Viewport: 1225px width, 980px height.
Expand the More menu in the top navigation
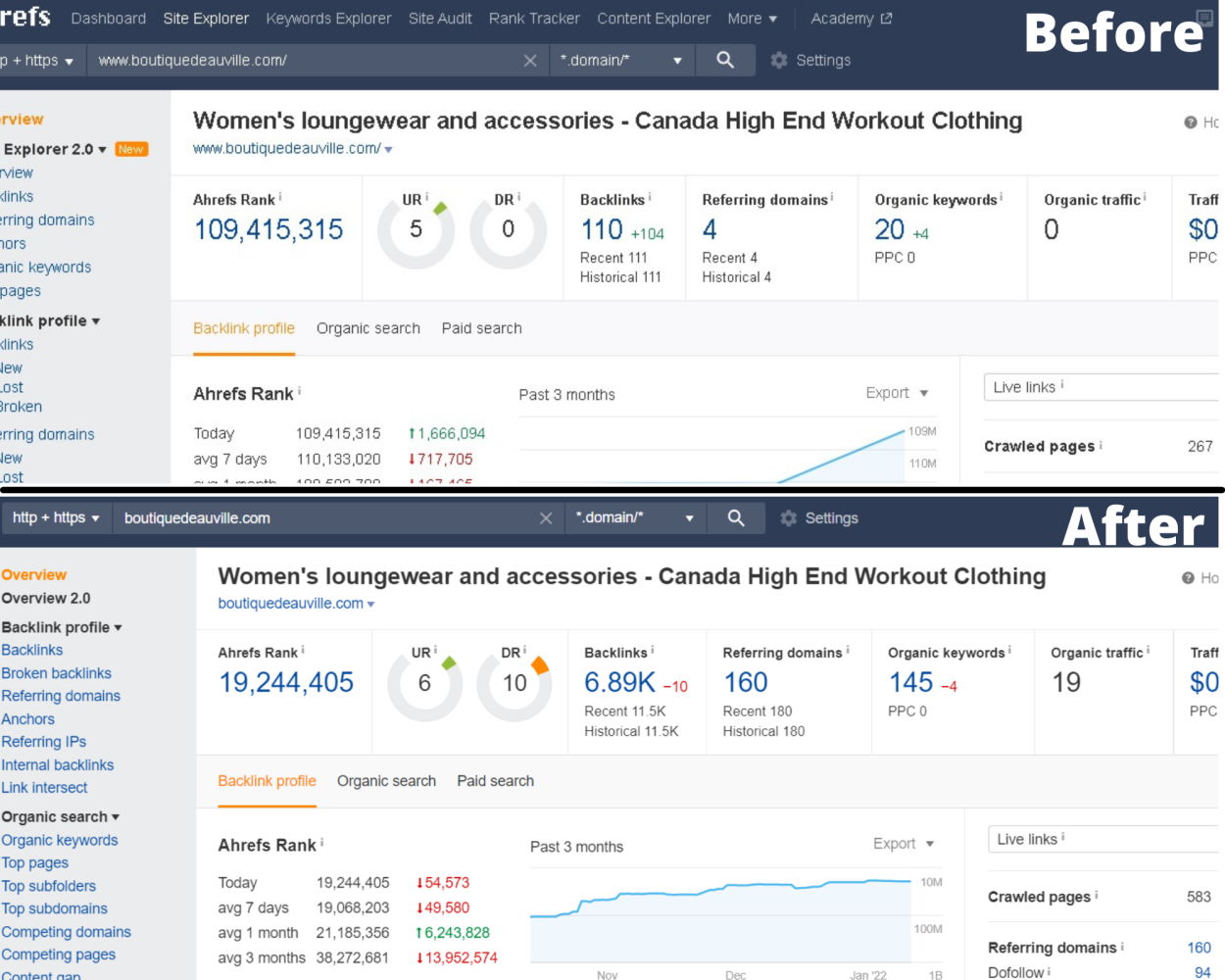[x=753, y=19]
